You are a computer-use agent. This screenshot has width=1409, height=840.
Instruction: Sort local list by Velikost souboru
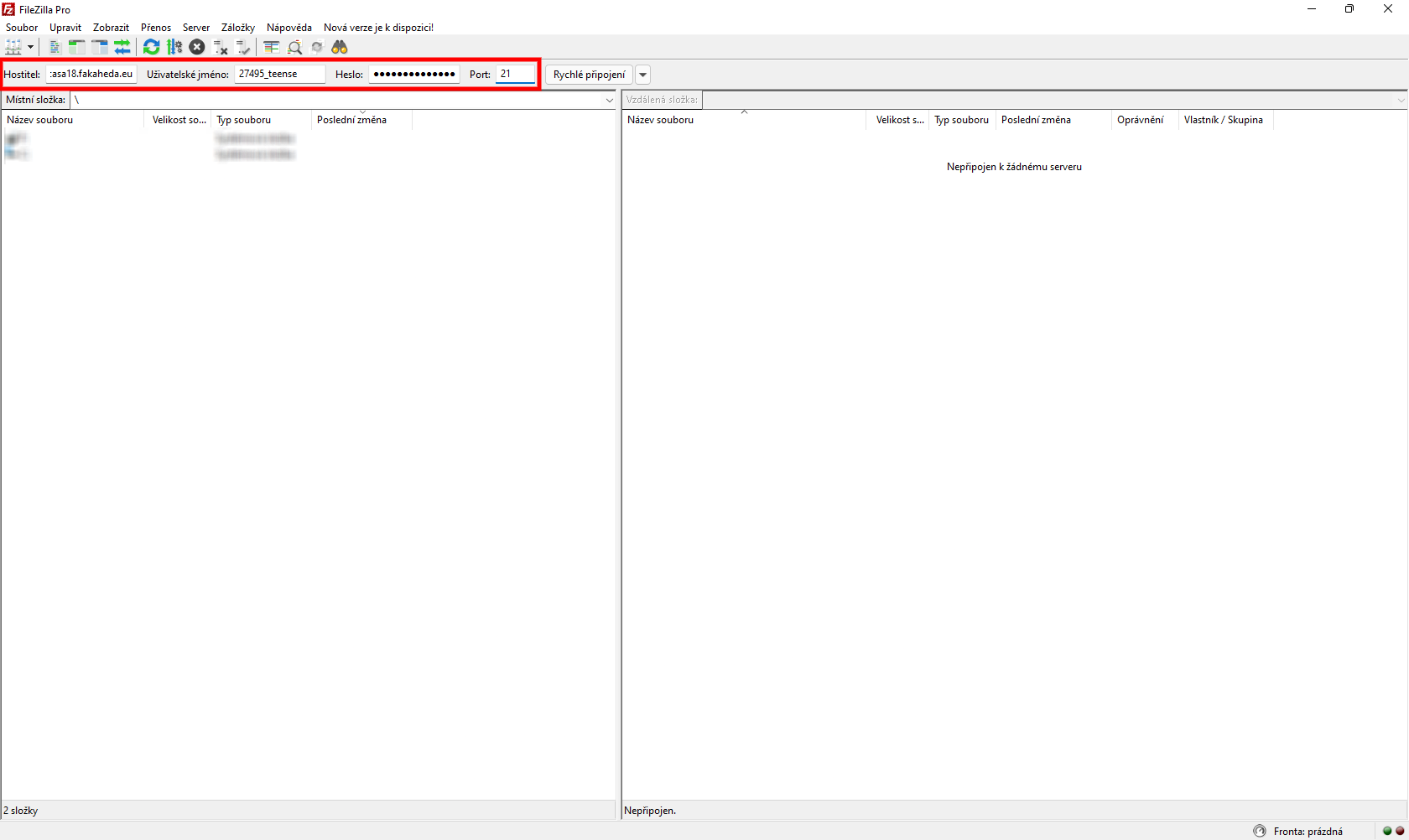click(179, 120)
